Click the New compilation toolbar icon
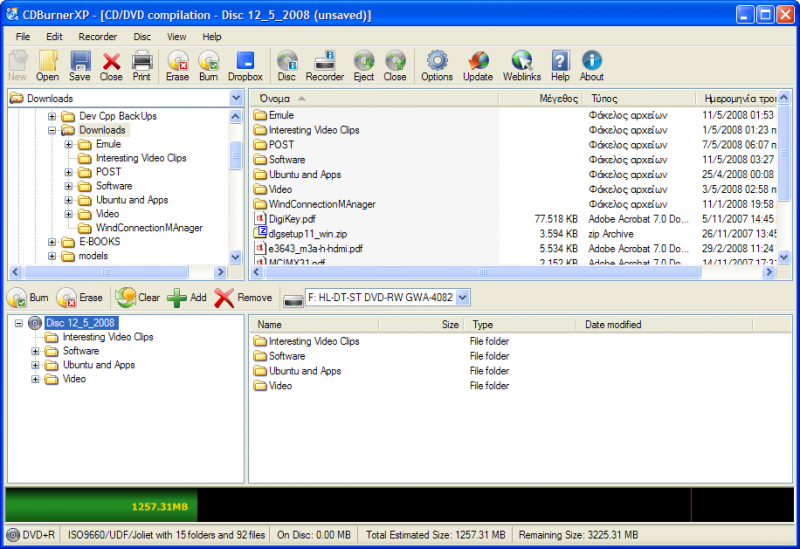This screenshot has width=800, height=549. pyautogui.click(x=17, y=66)
